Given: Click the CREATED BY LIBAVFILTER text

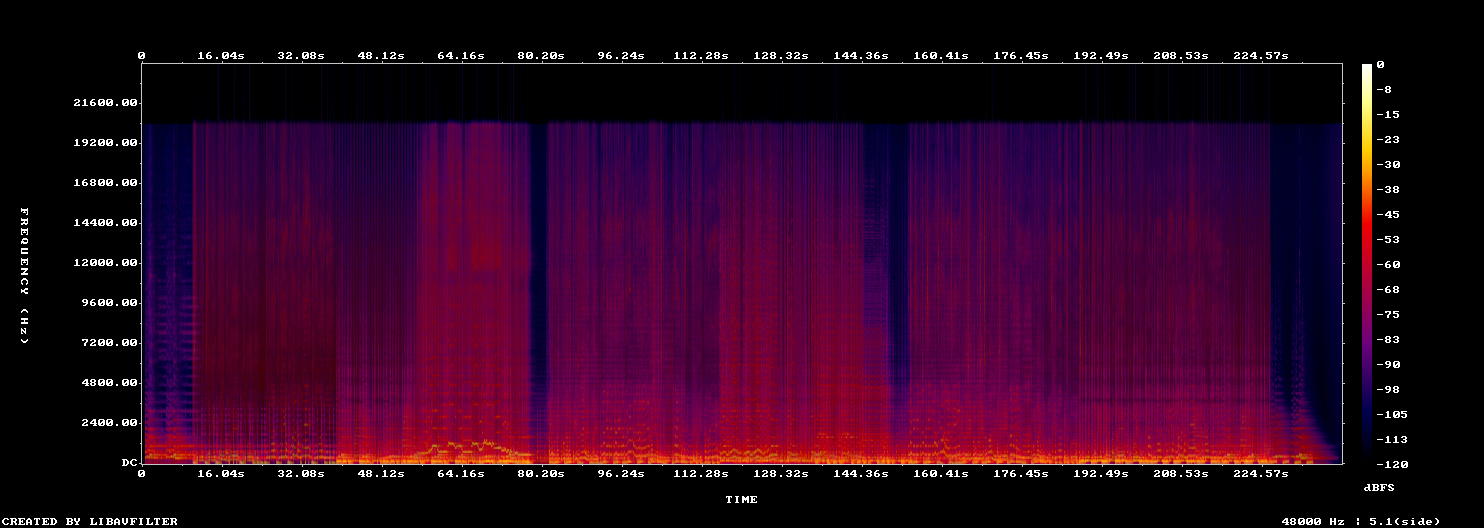Looking at the screenshot, I should [91, 521].
